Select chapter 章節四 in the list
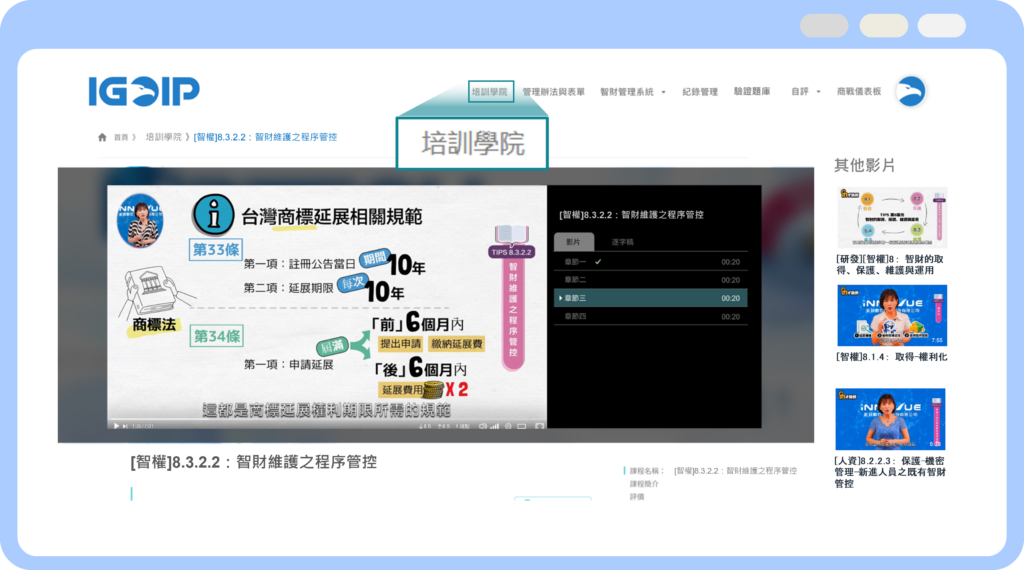Screen dimensions: 1024x570 pyautogui.click(x=650, y=317)
